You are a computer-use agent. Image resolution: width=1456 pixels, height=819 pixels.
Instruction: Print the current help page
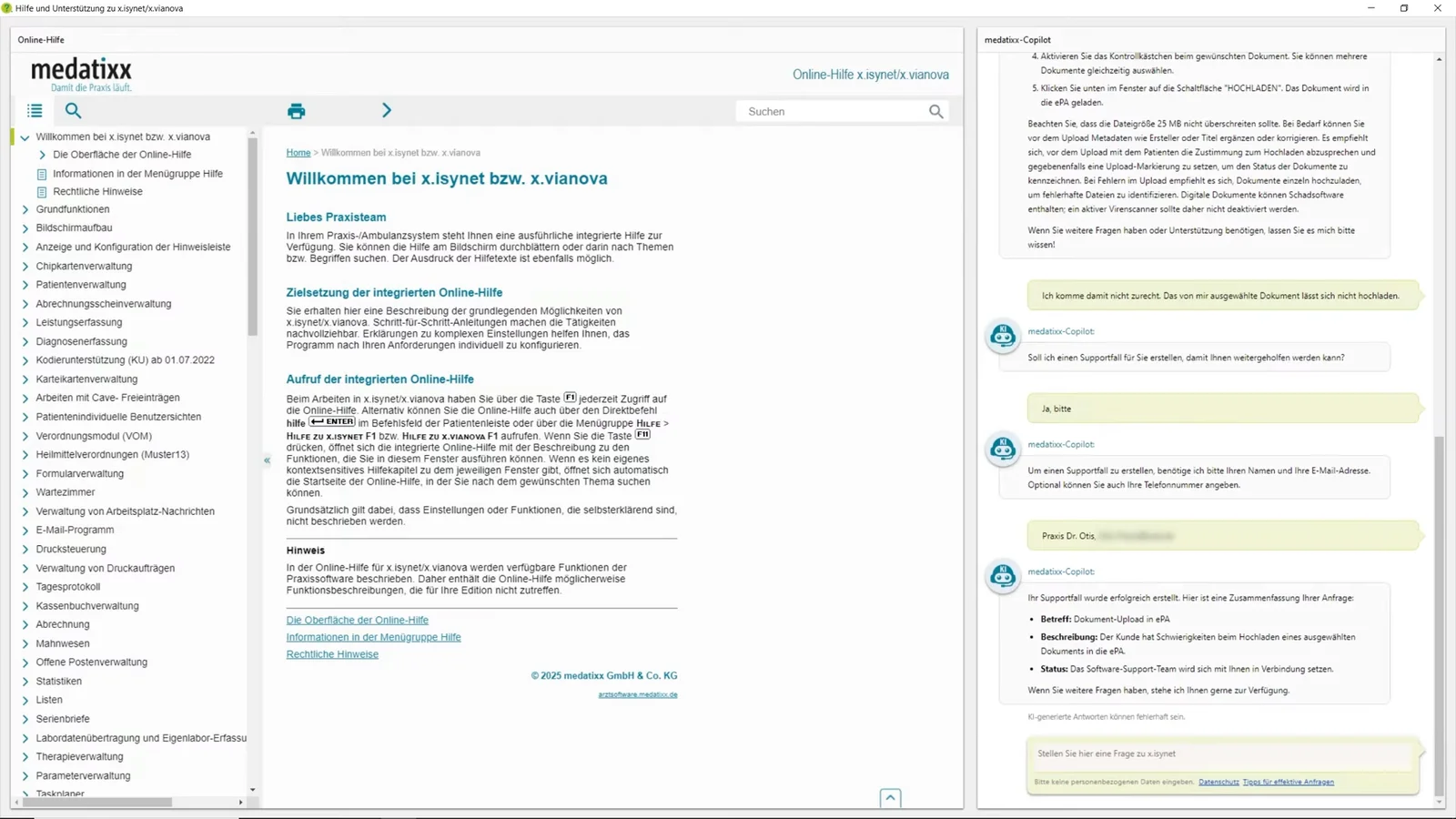pyautogui.click(x=296, y=111)
